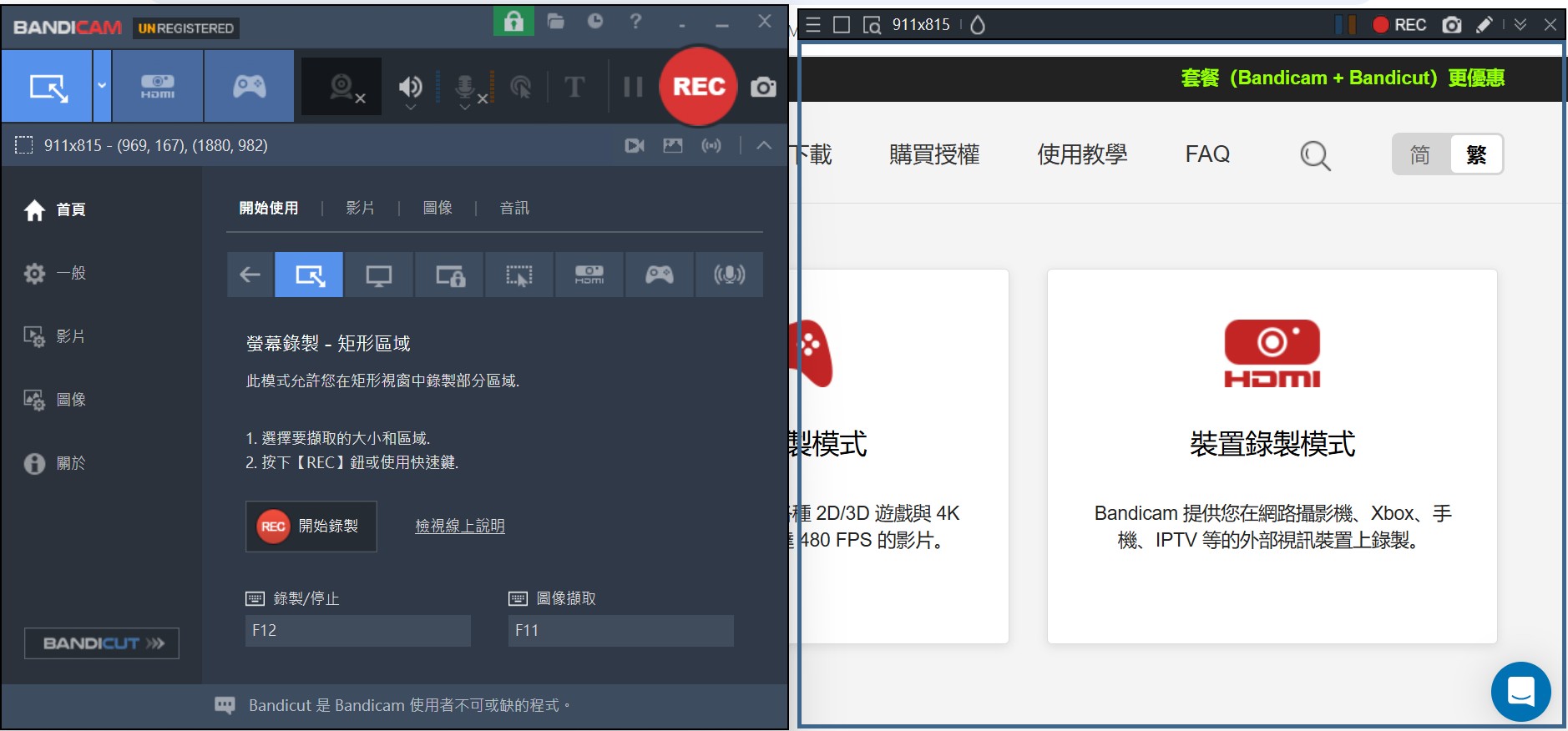Open 一般 general settings in sidebar

click(x=55, y=273)
